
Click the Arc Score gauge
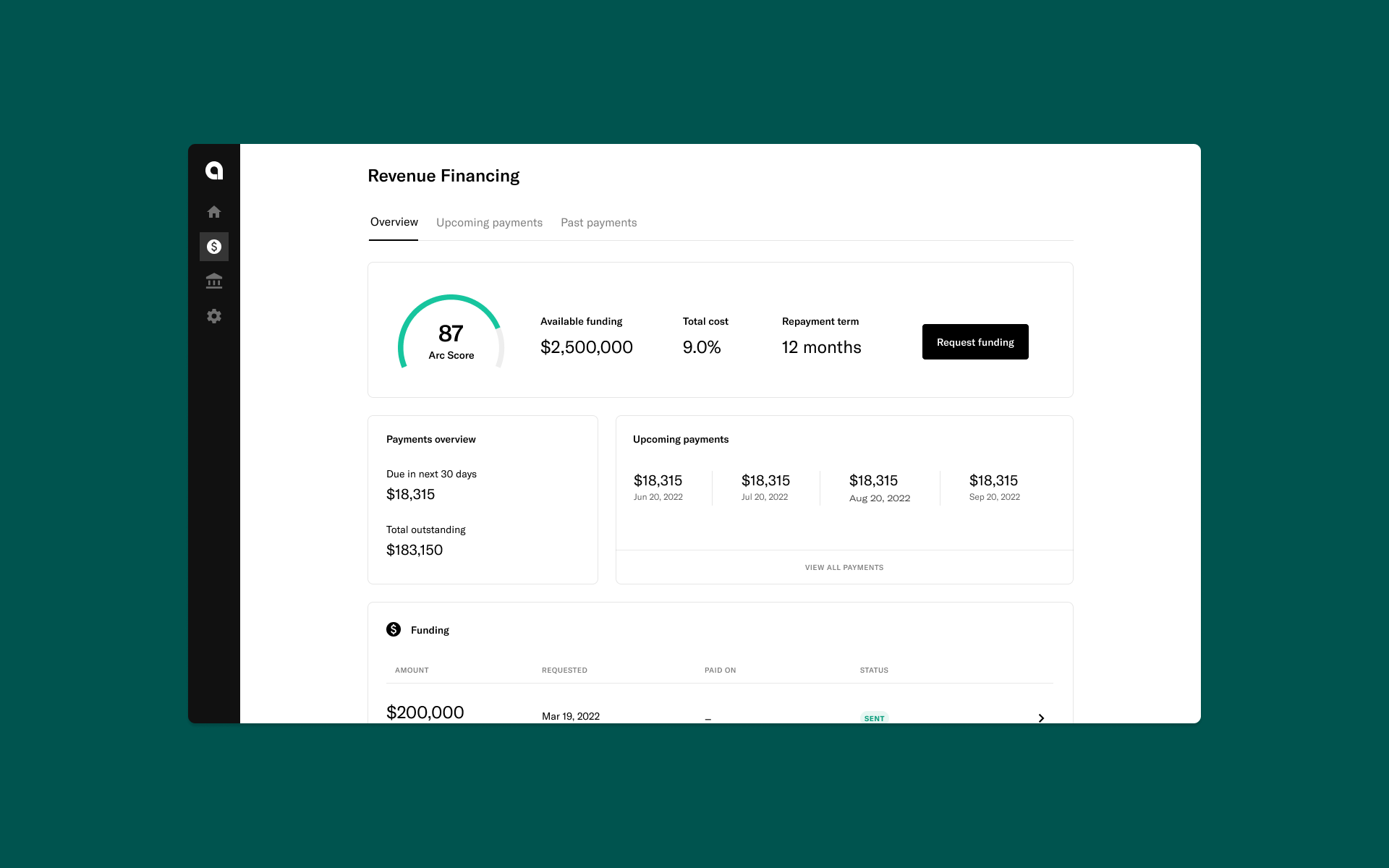click(451, 335)
